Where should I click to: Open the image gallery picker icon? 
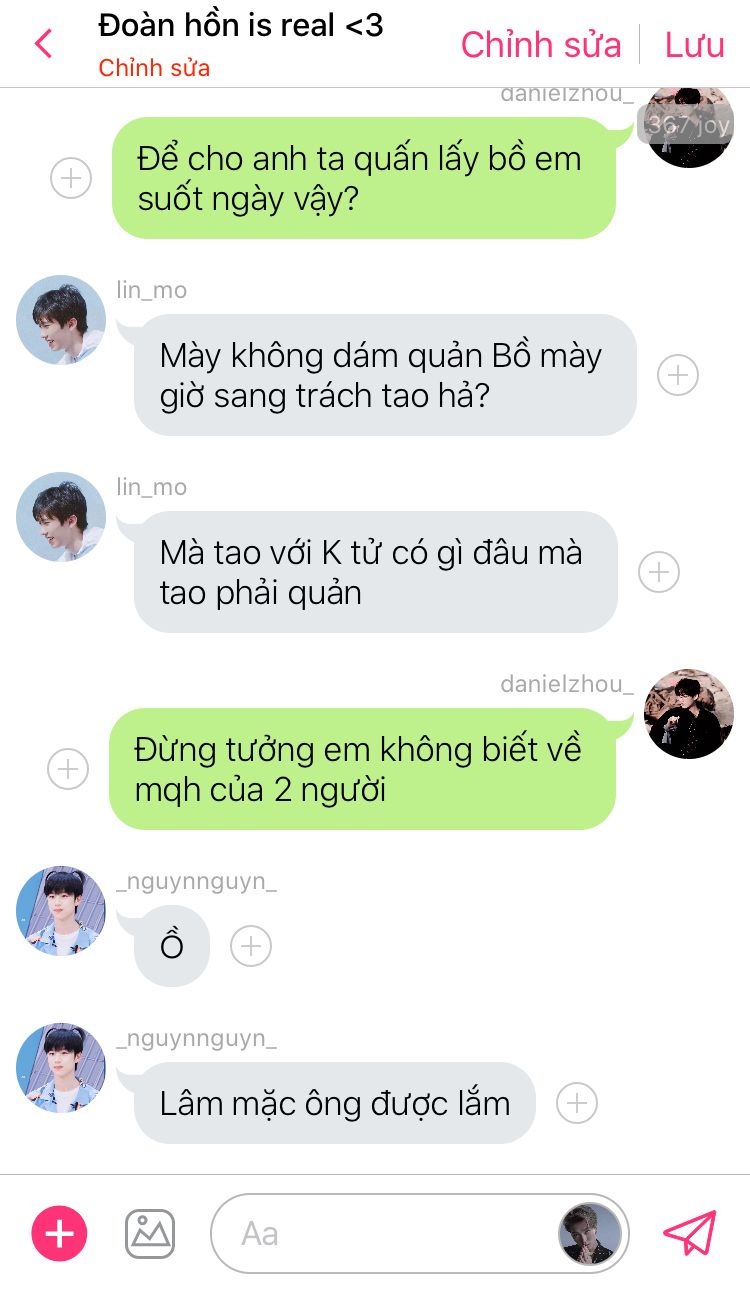pos(150,1234)
